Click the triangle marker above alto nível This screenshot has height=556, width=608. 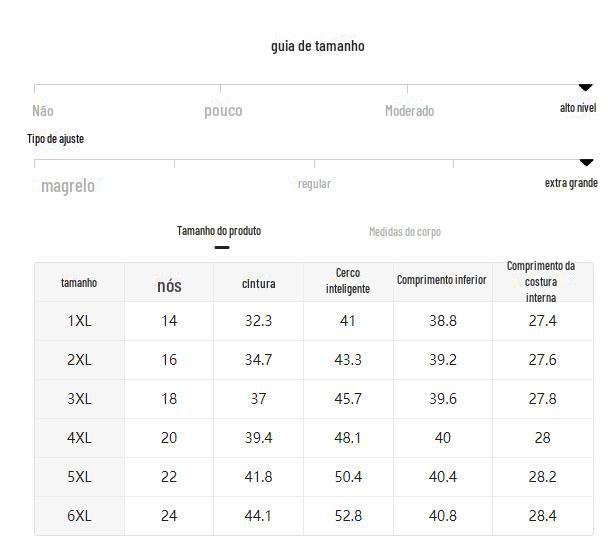click(x=586, y=88)
